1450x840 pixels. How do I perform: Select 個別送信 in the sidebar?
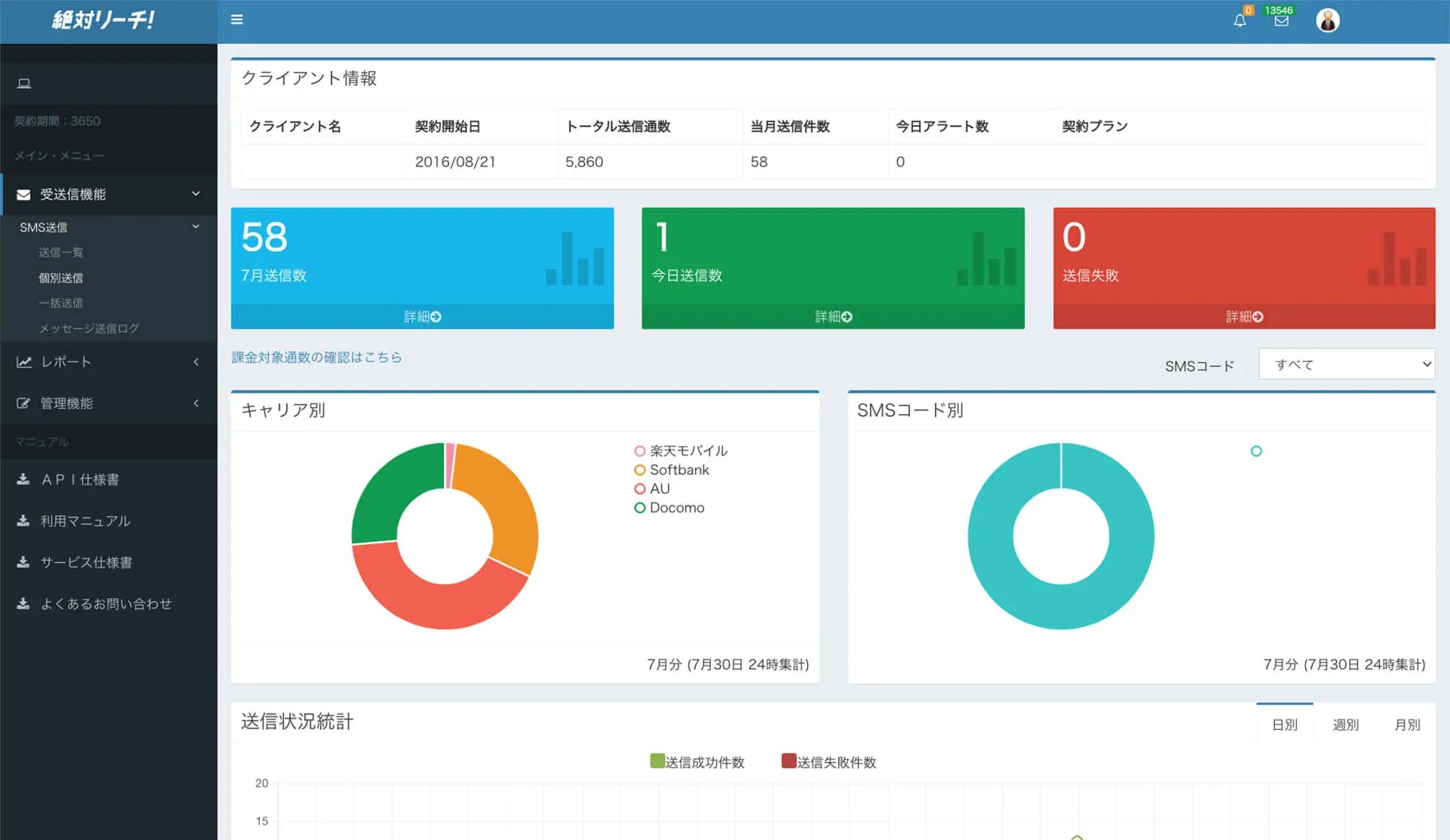coord(61,278)
